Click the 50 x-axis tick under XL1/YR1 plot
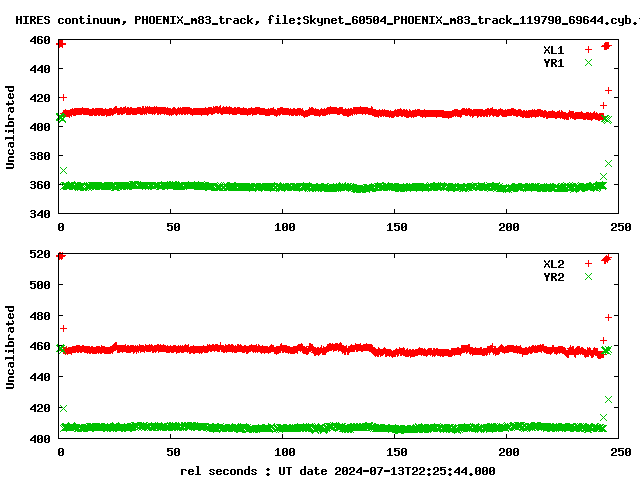Image resolution: width=640 pixels, height=480 pixels. point(173,227)
